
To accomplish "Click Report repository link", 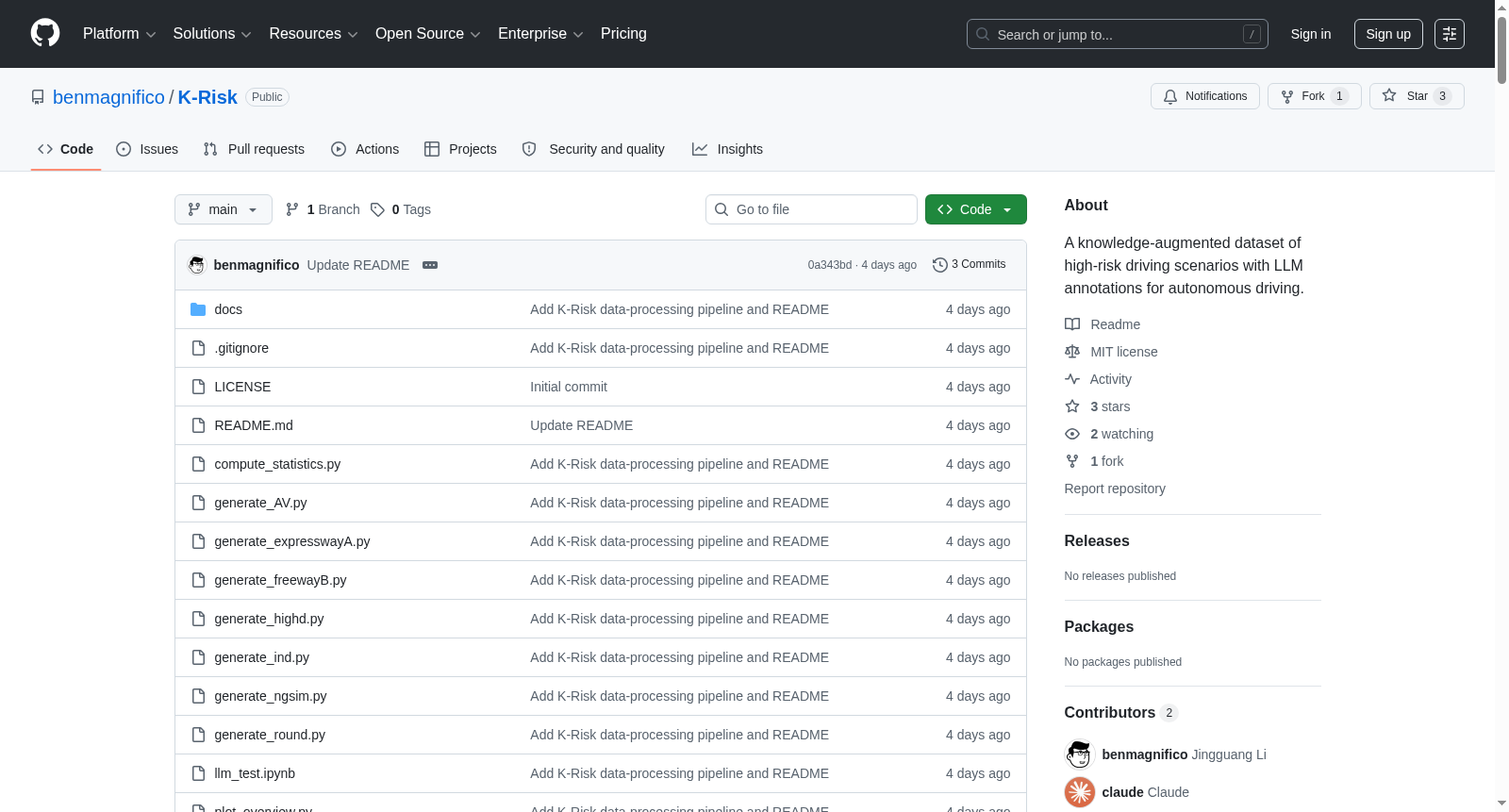I will (1115, 489).
